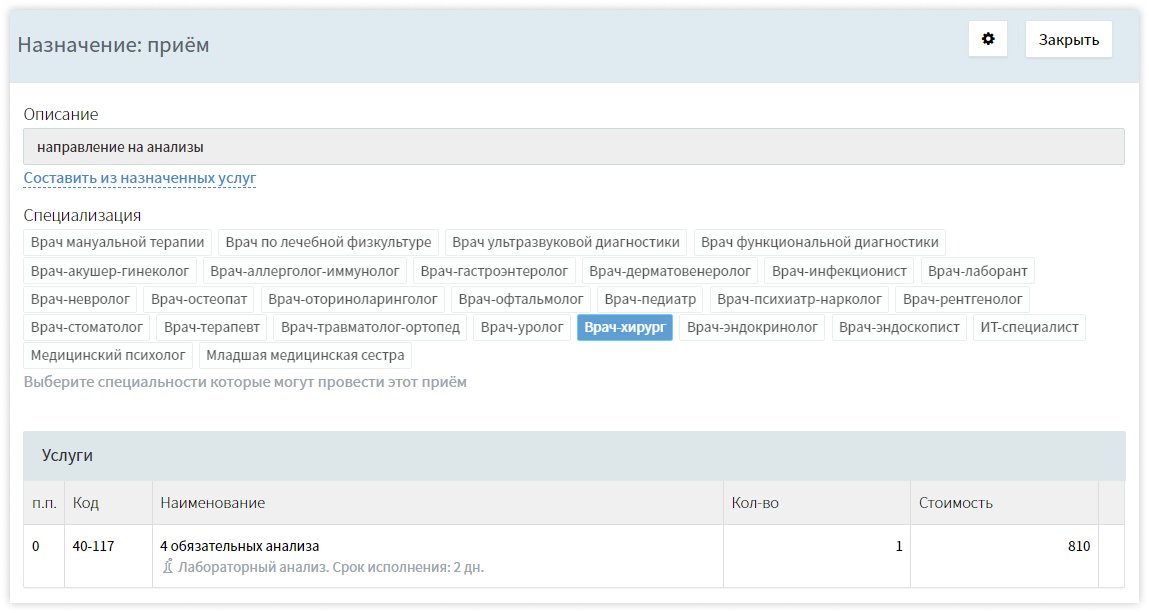
Task: Select Младшая медицинская сестра tag
Action: (305, 355)
